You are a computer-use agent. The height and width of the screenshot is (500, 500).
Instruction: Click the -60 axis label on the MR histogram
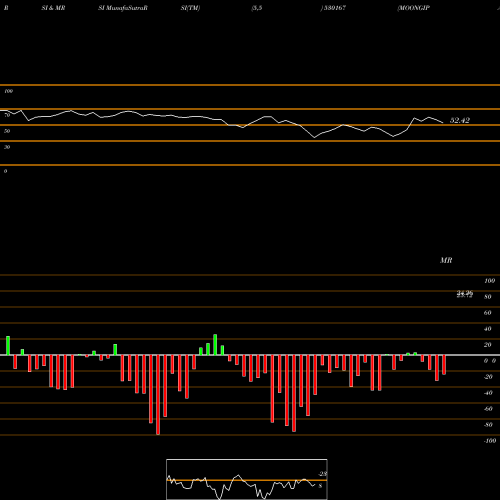click(488, 409)
